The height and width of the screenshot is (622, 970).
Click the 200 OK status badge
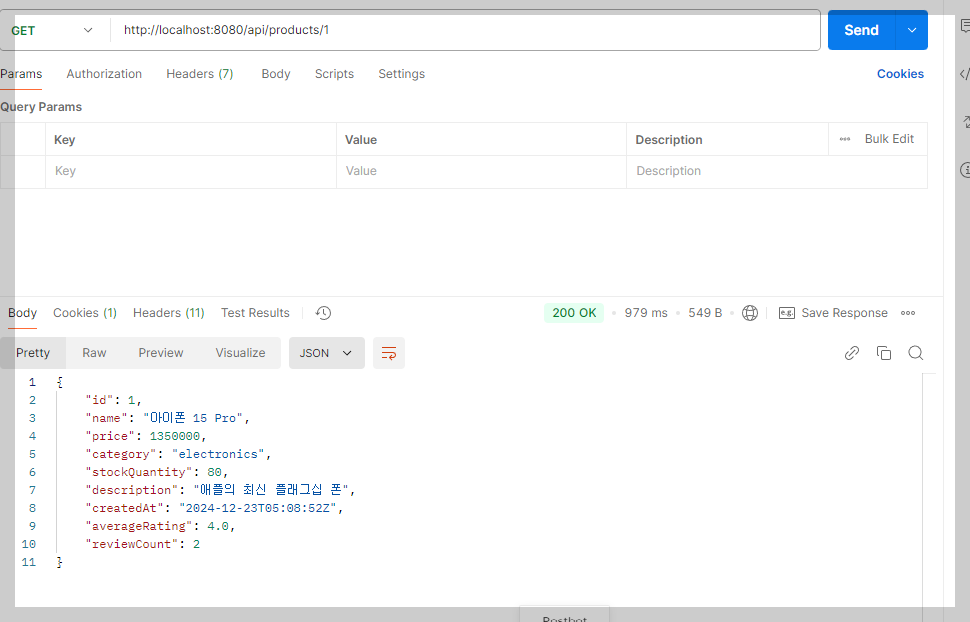point(574,313)
